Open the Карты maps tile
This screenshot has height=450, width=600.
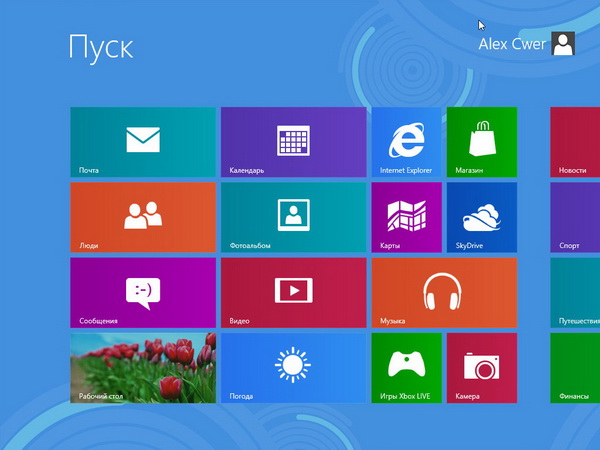click(406, 217)
